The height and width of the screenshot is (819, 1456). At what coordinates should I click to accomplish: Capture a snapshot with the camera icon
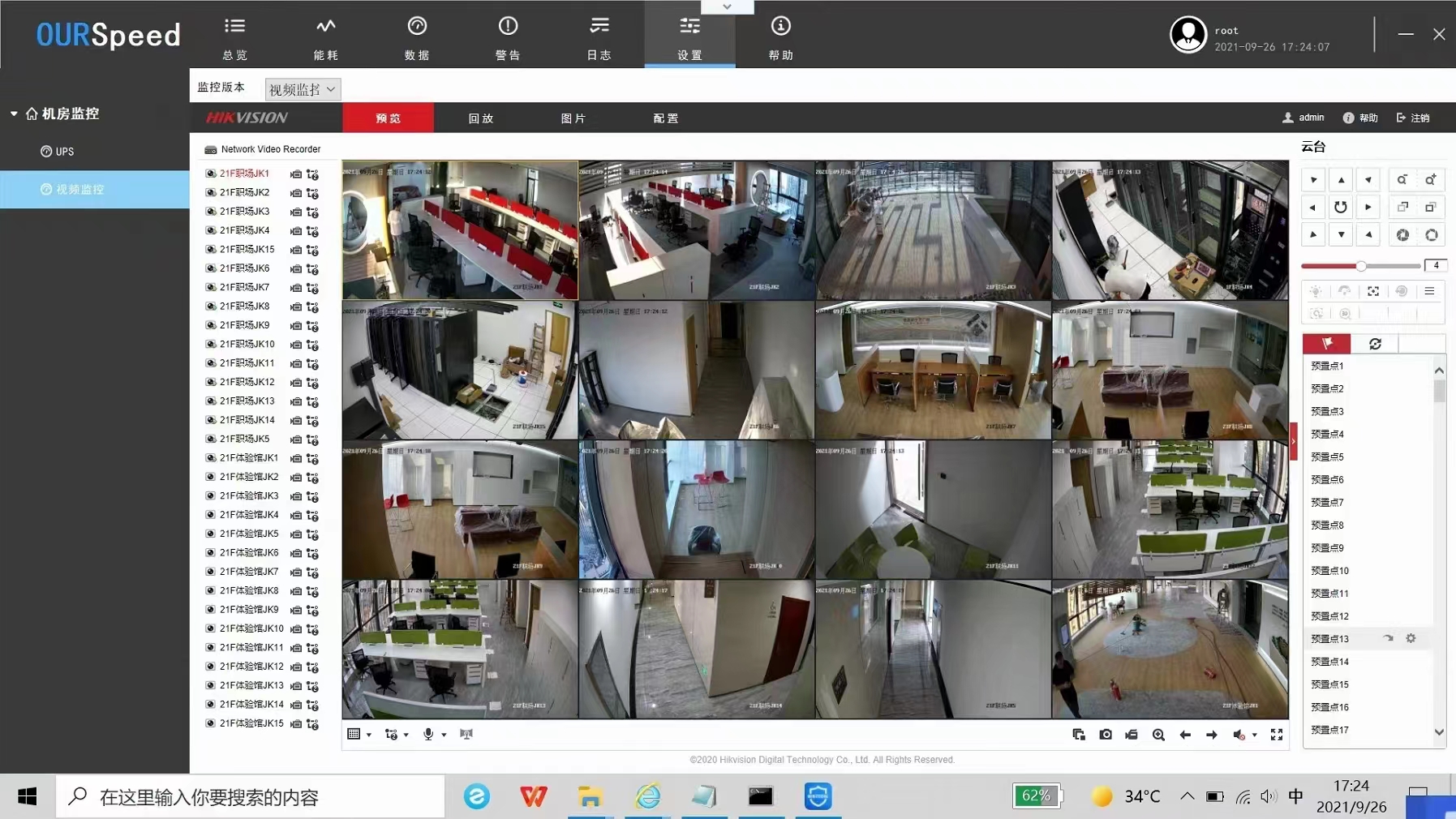click(1105, 735)
